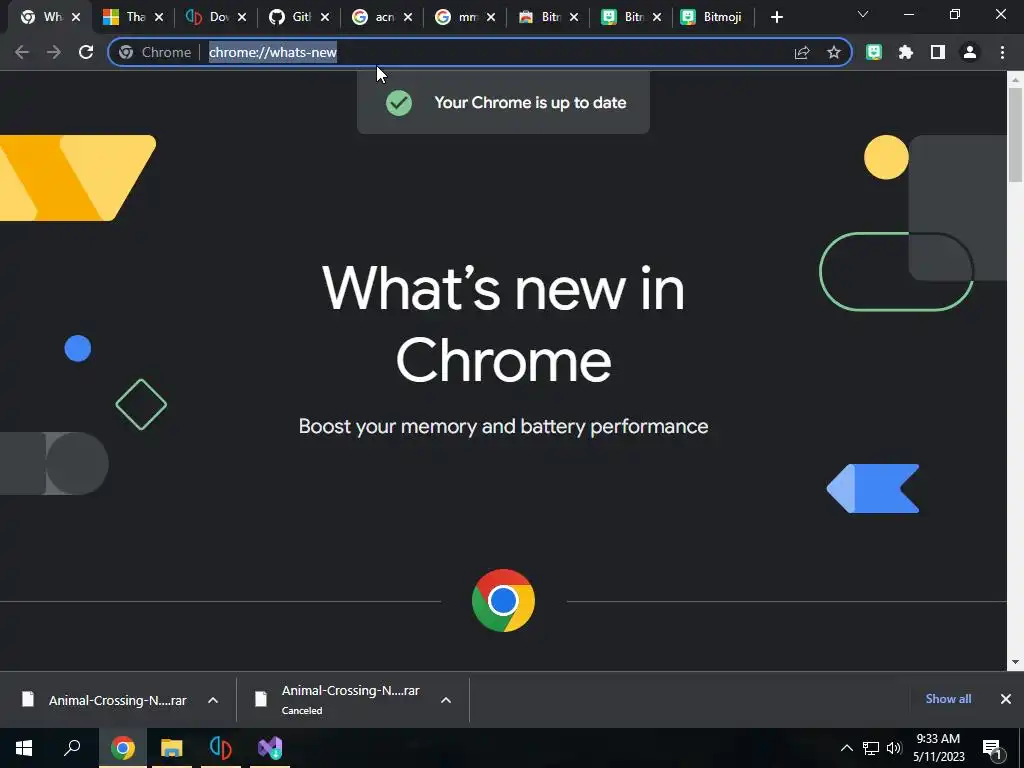Toggle the side panel icon
Screen dimensions: 1024x768
[x=938, y=52]
